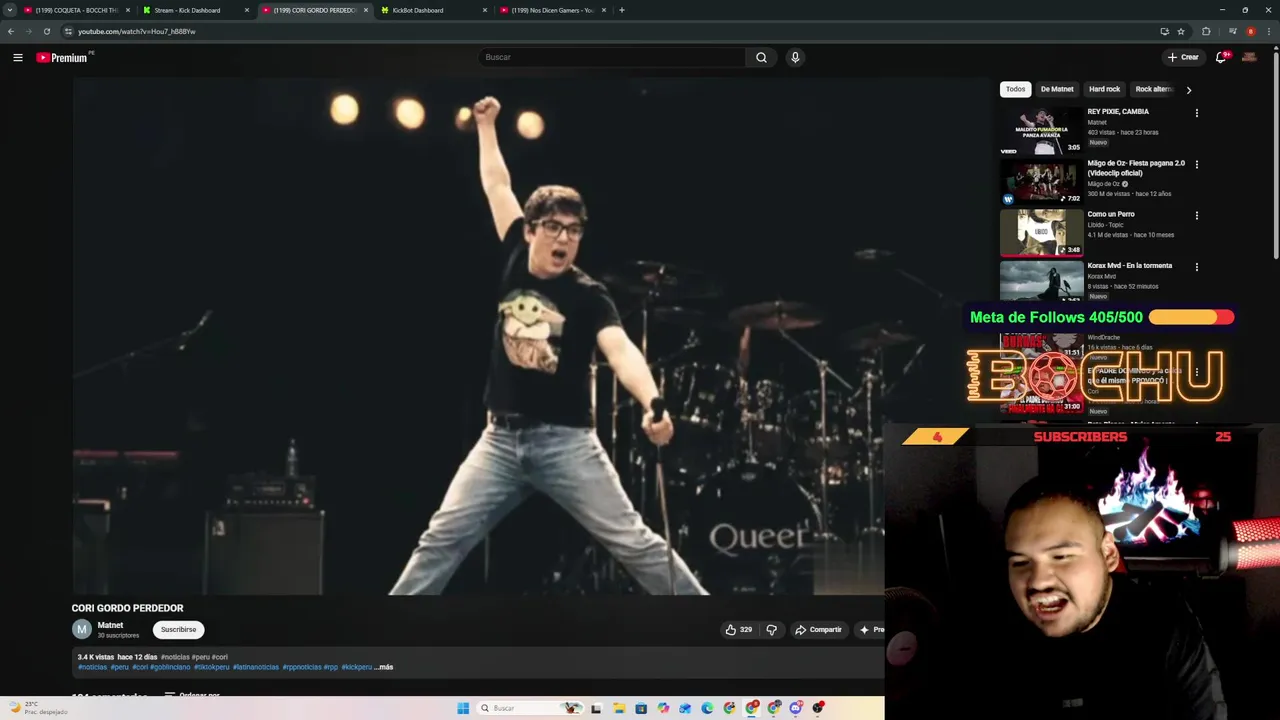Open the Chrome extensions puzzle icon

point(1206,31)
